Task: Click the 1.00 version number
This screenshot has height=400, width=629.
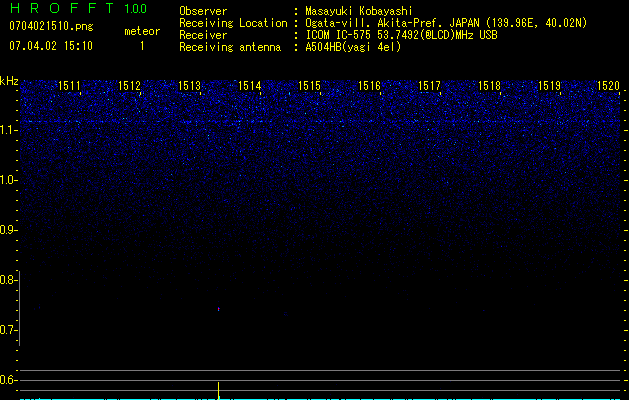Action: coord(135,9)
